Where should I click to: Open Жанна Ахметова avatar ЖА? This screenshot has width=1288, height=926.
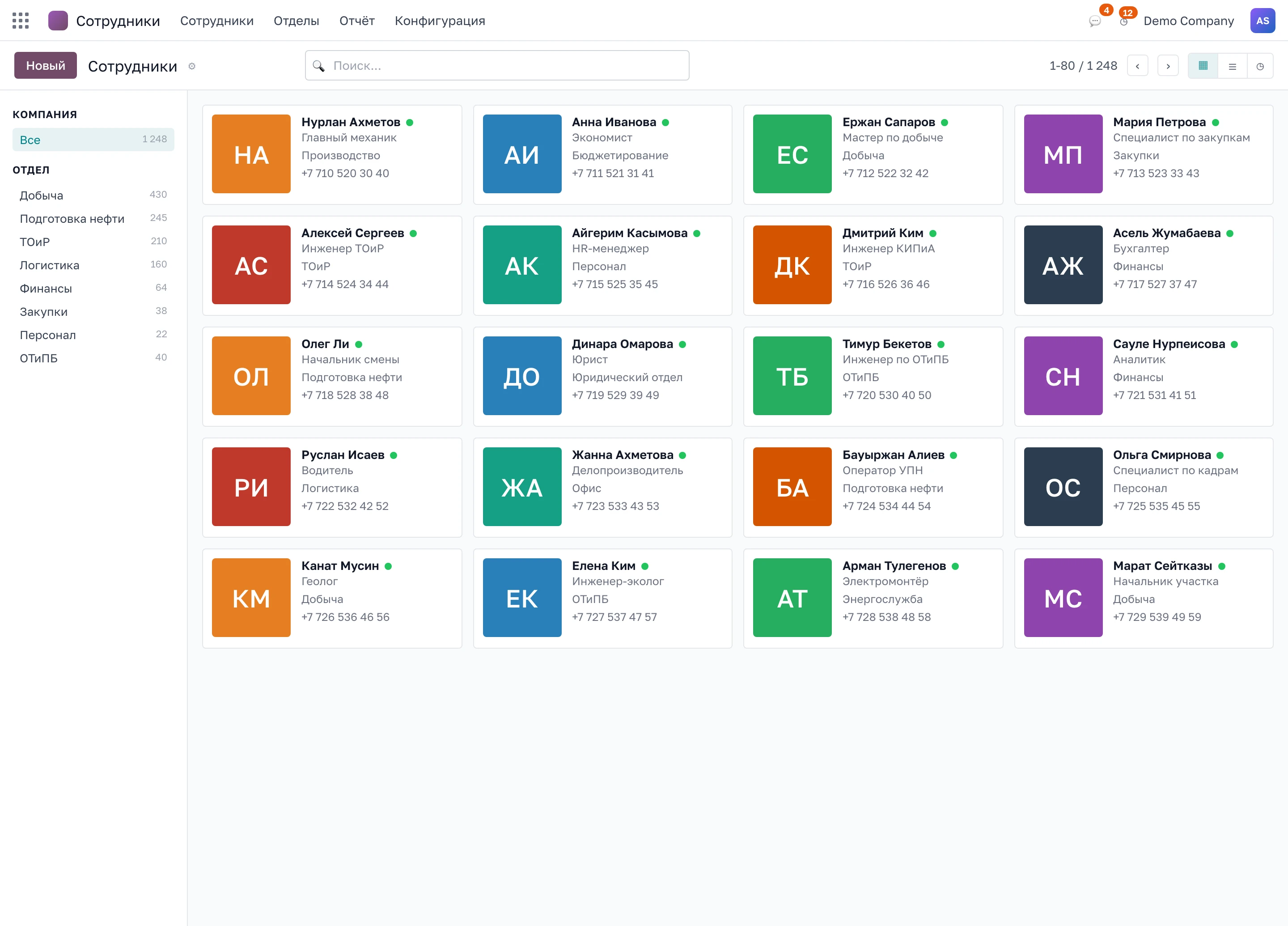pyautogui.click(x=522, y=486)
